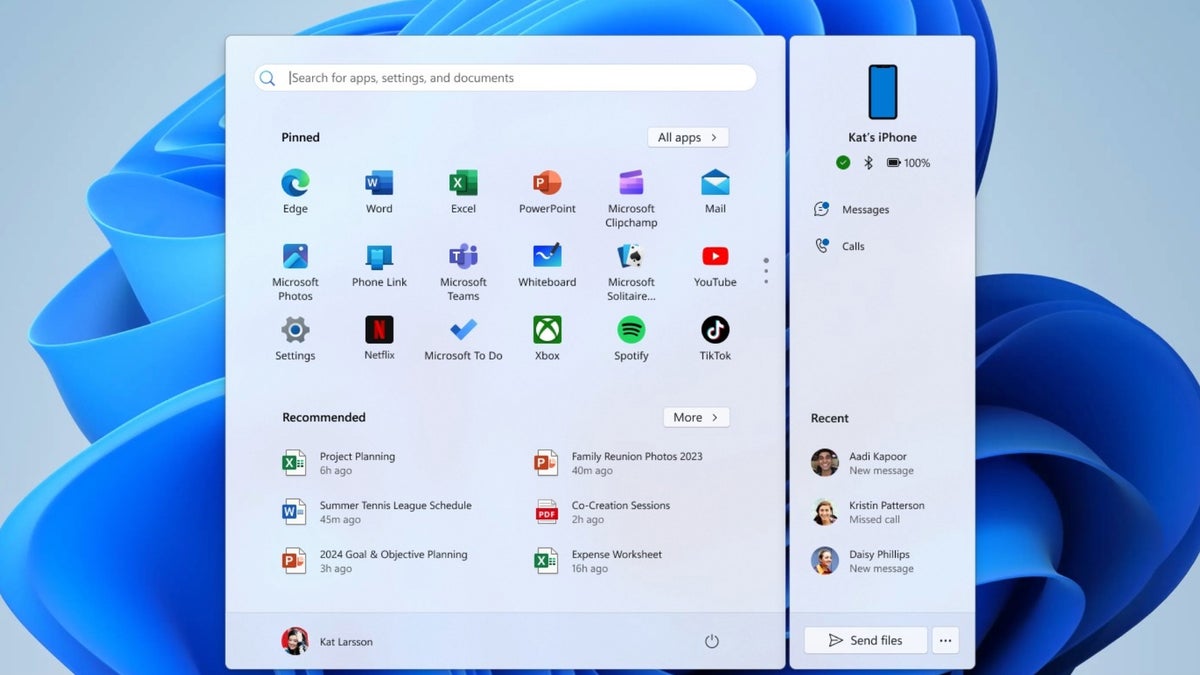Click the search apps and settings field

click(505, 78)
